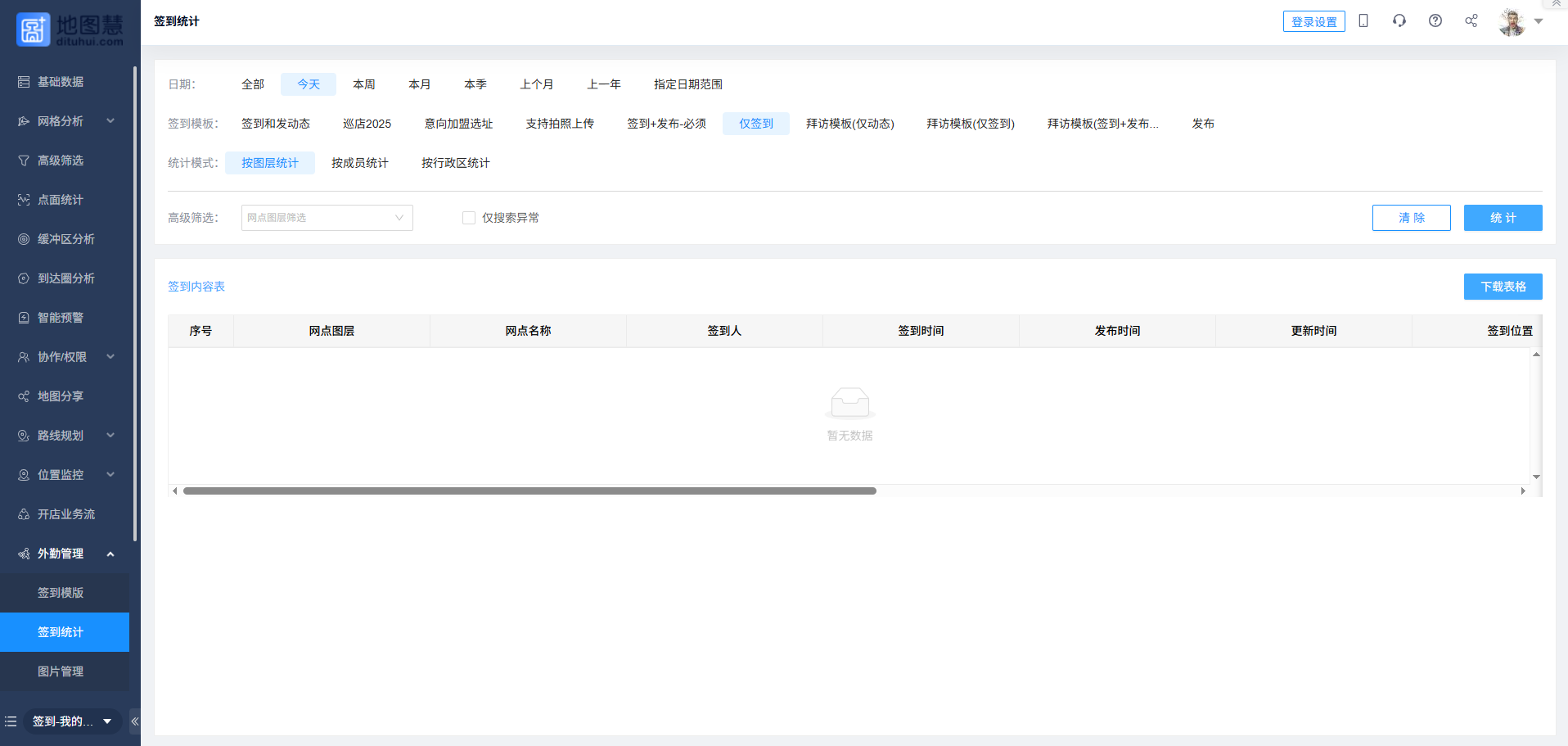Click the 统计 button

coord(1503,218)
